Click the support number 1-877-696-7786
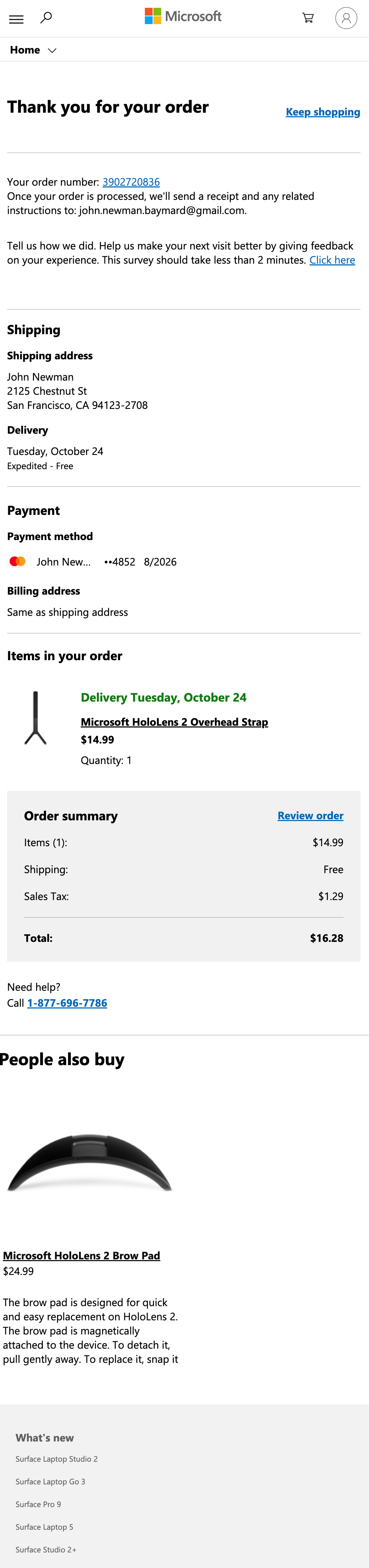The image size is (369, 1568). coord(67,1002)
